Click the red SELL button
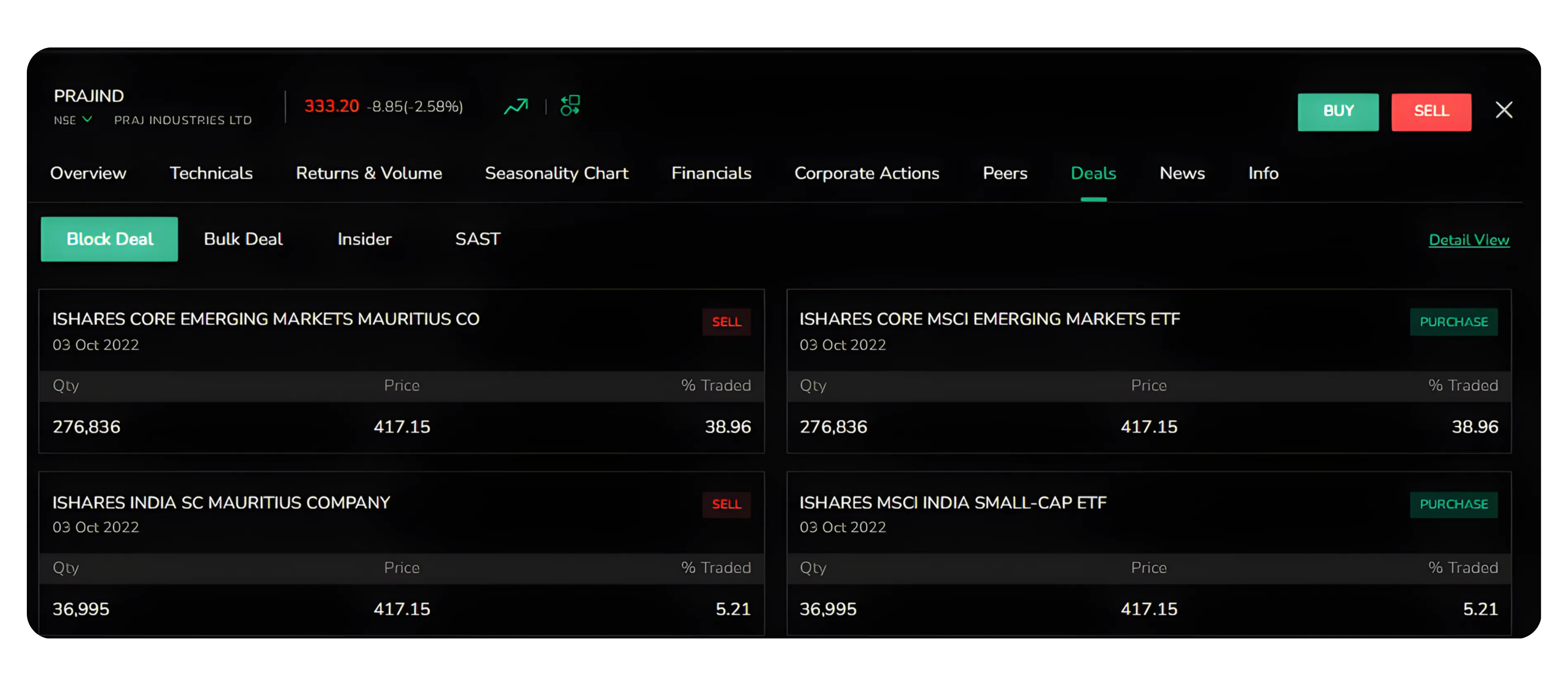Image resolution: width=1568 pixels, height=679 pixels. (x=1432, y=112)
